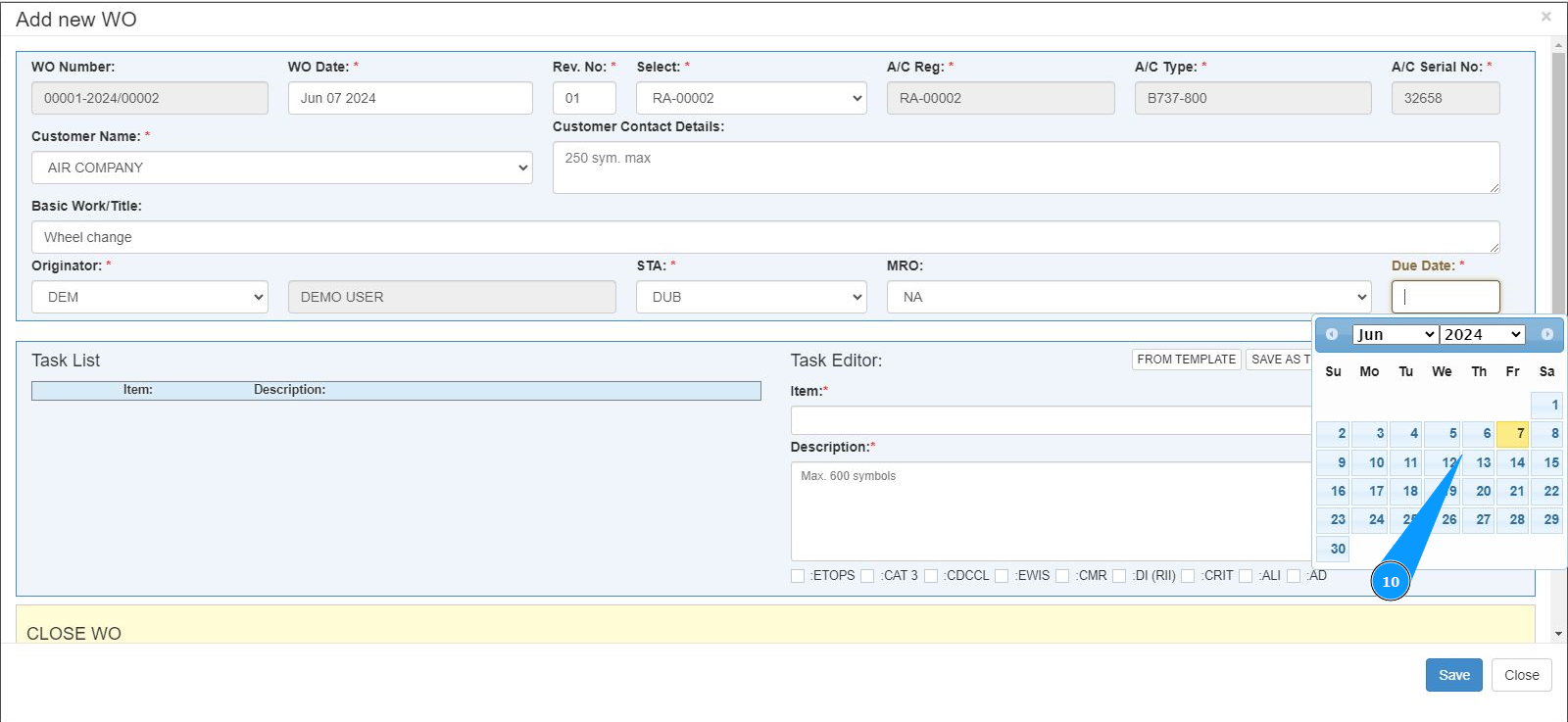The height and width of the screenshot is (722, 1568).
Task: Focus the Rev. No input field
Action: (x=584, y=98)
